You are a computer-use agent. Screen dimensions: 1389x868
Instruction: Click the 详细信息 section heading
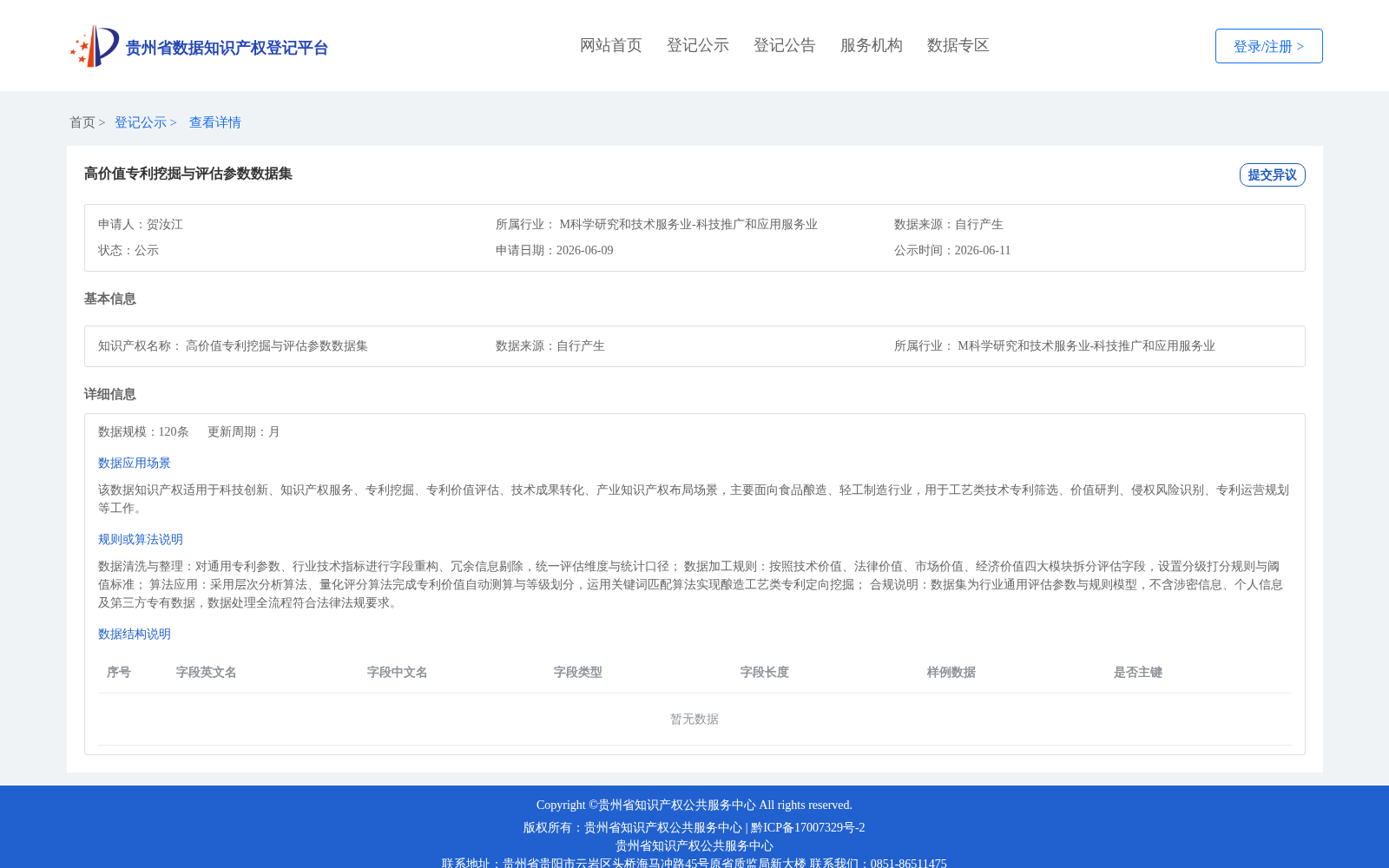110,394
